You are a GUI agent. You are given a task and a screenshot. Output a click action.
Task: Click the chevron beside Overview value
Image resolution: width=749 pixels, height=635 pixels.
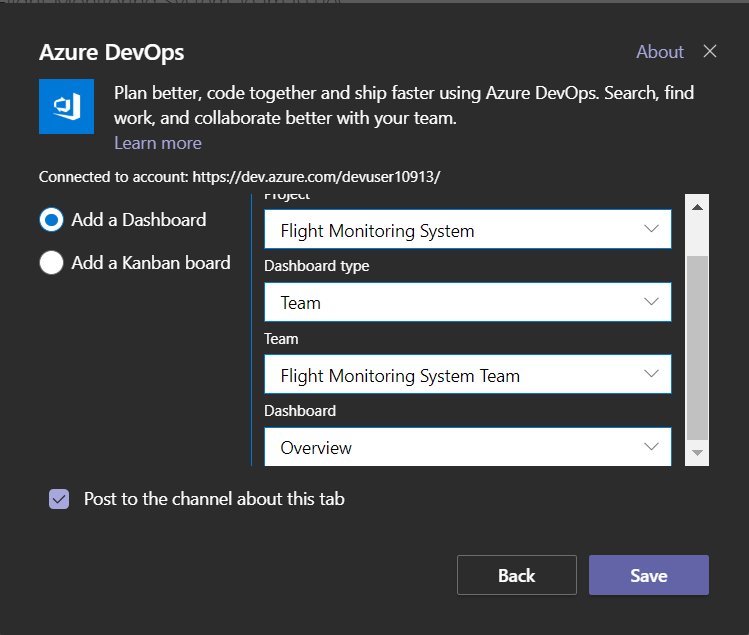point(652,447)
